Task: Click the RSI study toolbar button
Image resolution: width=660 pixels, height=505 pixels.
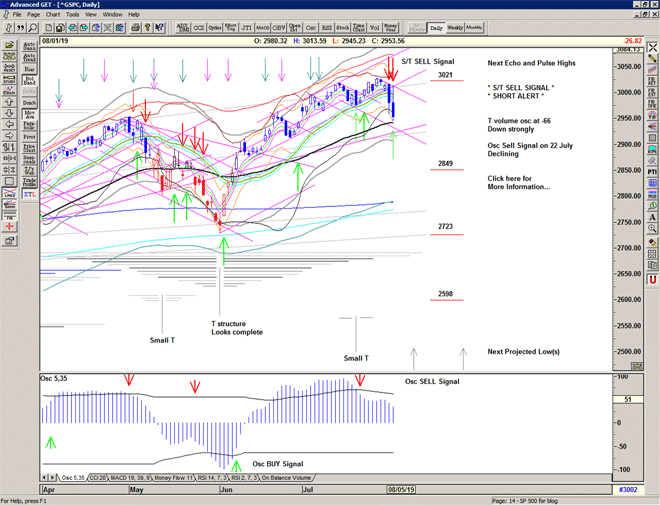Action: pos(327,28)
